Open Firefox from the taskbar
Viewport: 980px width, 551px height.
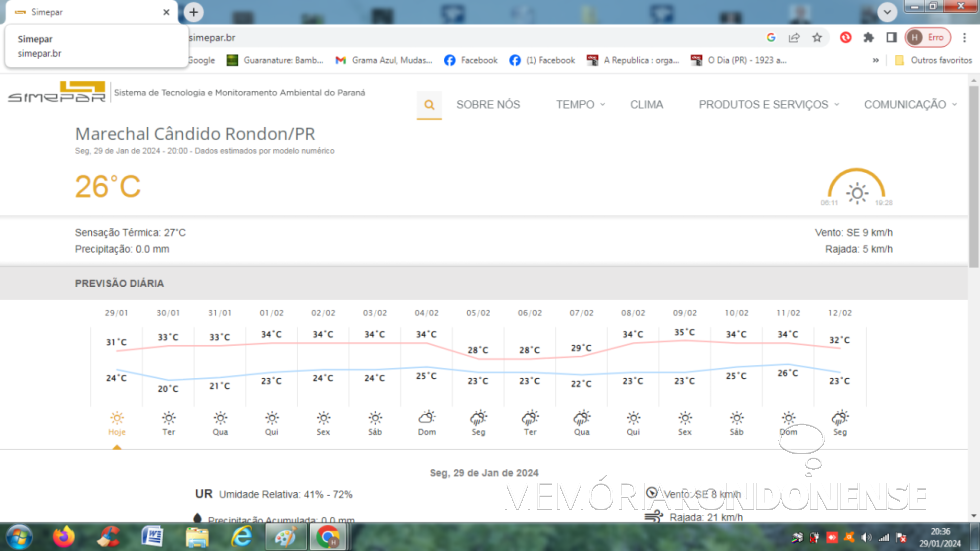65,537
